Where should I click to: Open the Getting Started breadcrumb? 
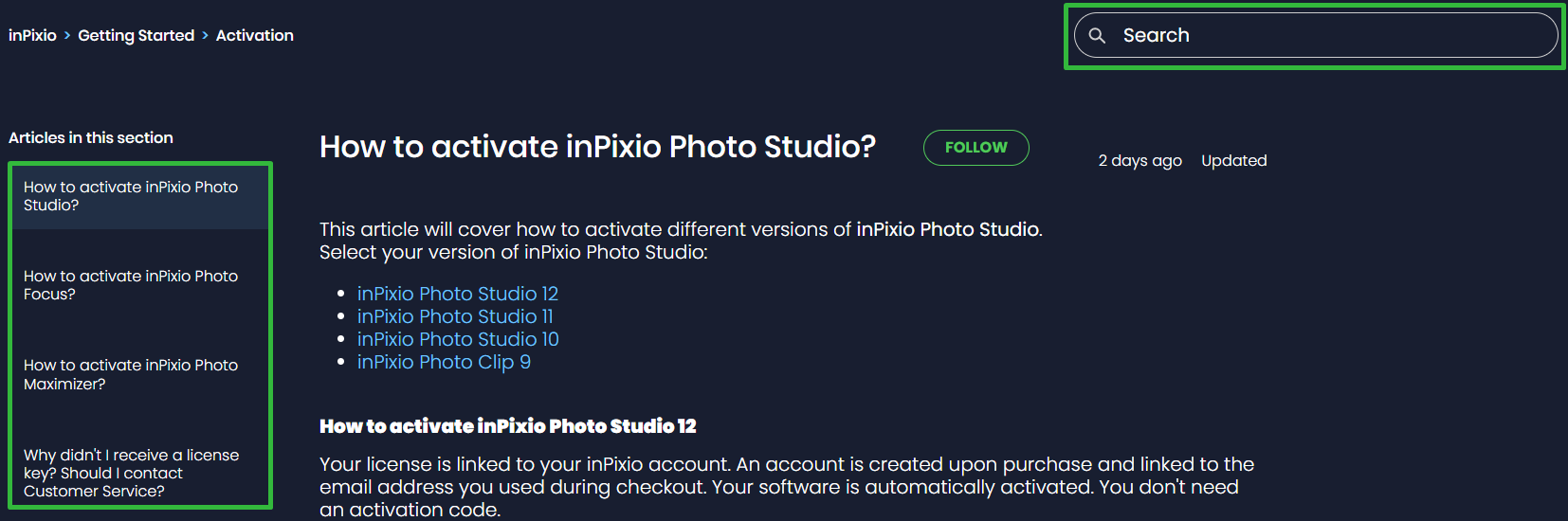pyautogui.click(x=136, y=35)
